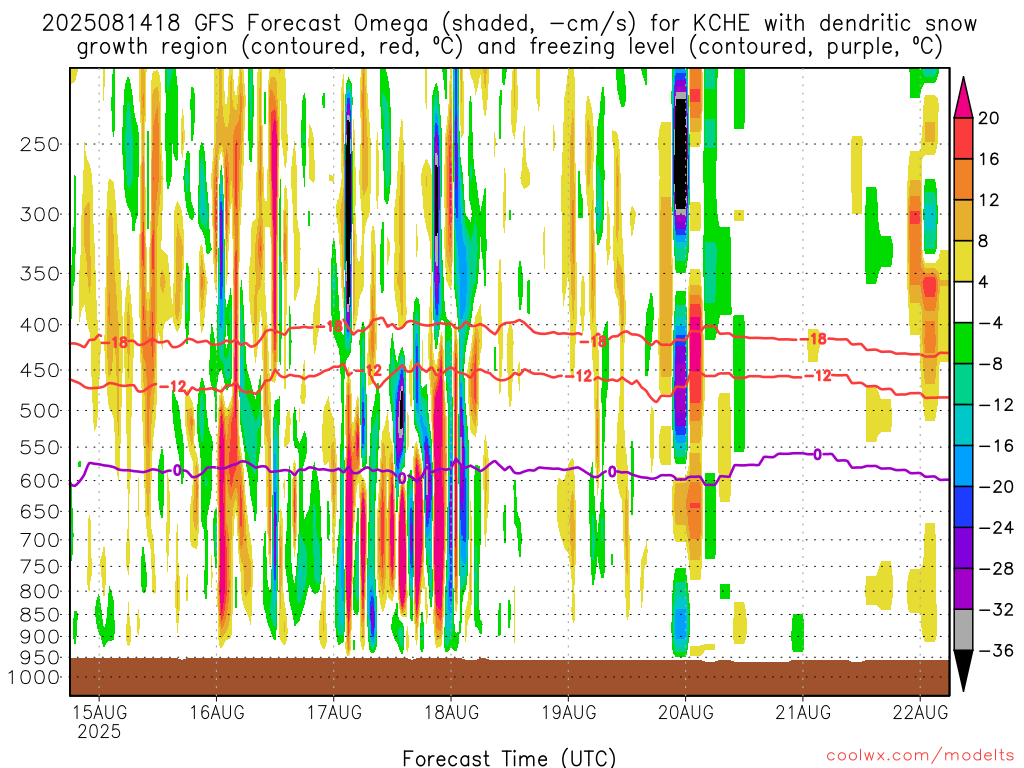Click the 18AUG time axis label
This screenshot has width=1024, height=768.
451,712
